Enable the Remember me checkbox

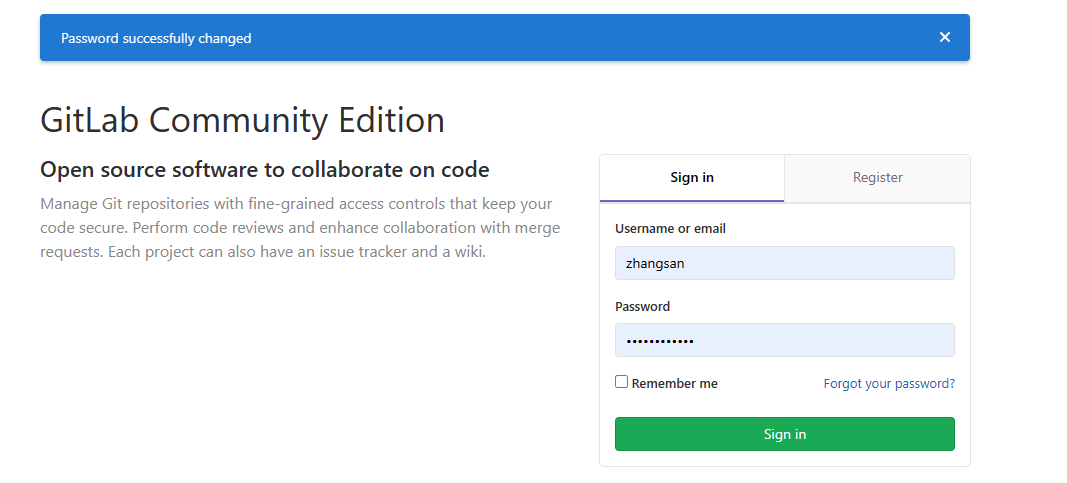621,382
